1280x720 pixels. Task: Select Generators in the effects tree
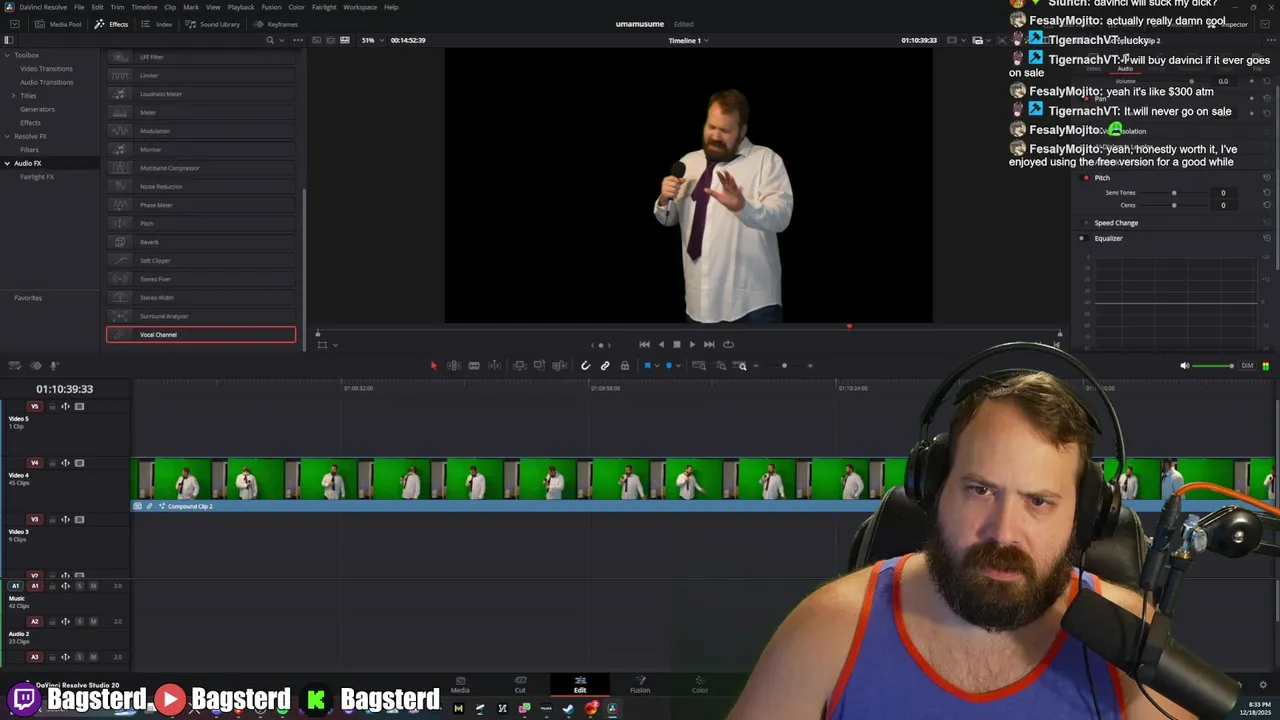[x=38, y=109]
